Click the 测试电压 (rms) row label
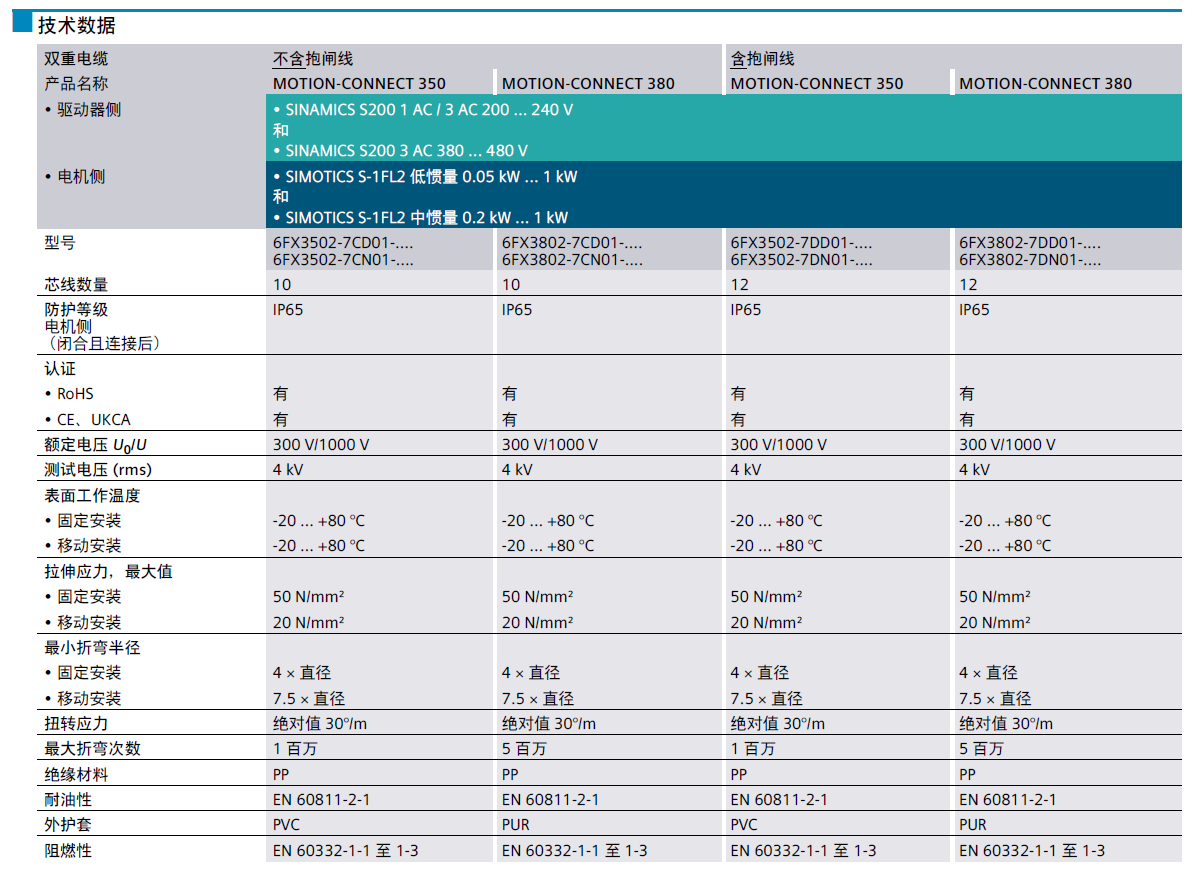The height and width of the screenshot is (871, 1200). [x=98, y=469]
